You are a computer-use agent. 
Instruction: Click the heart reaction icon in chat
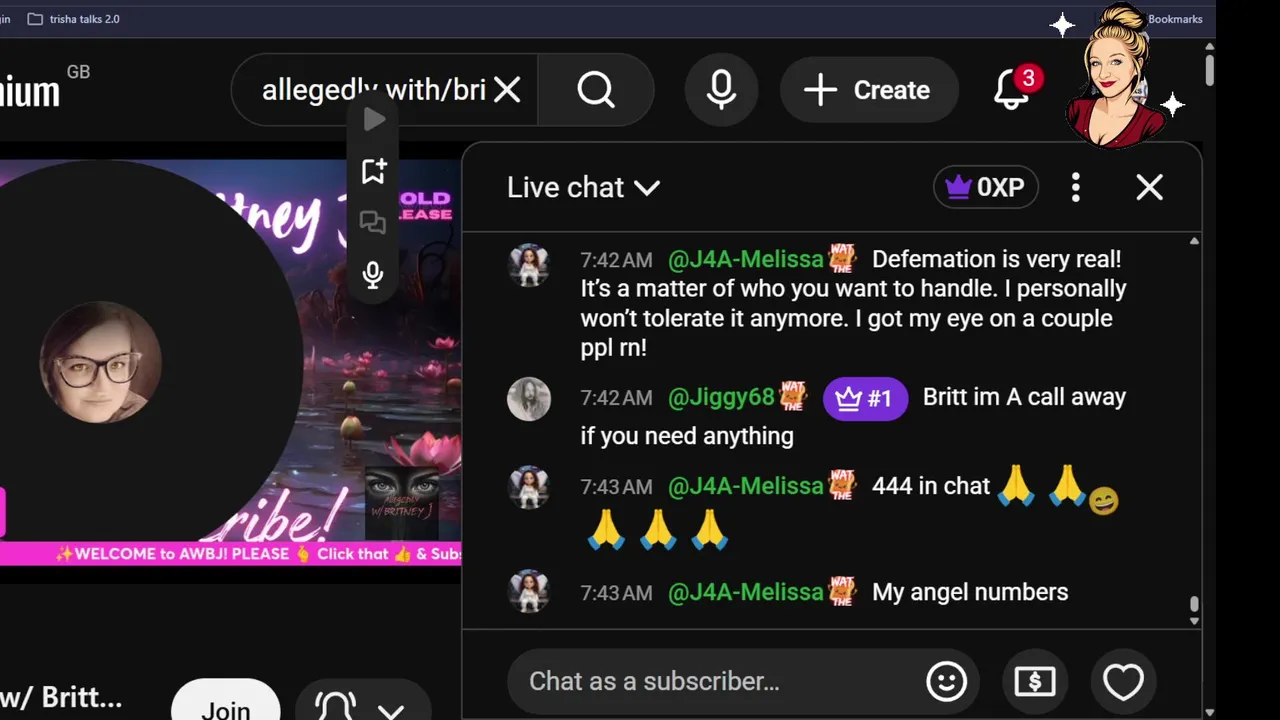coord(1123,682)
